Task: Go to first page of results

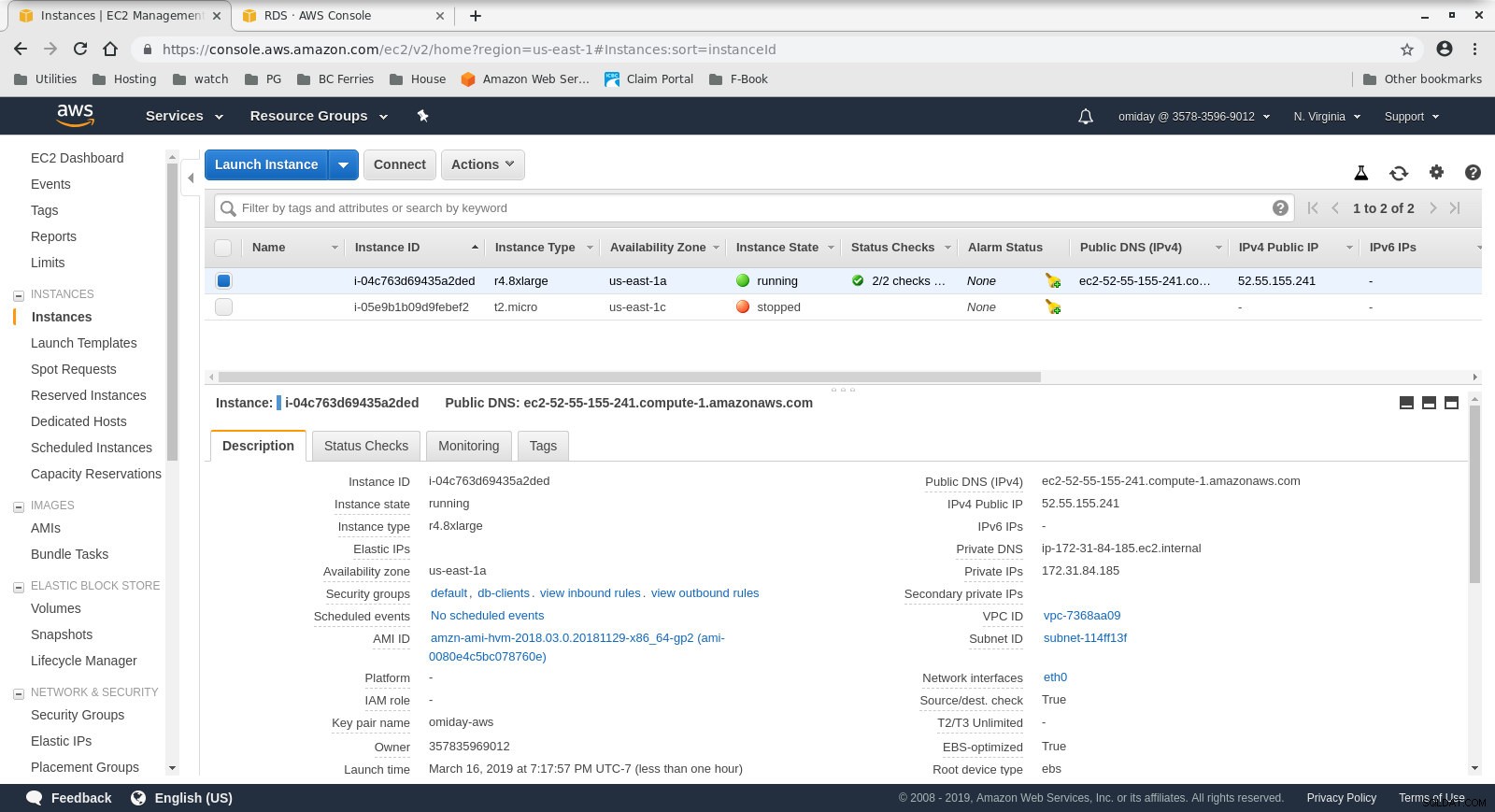Action: click(x=1313, y=208)
